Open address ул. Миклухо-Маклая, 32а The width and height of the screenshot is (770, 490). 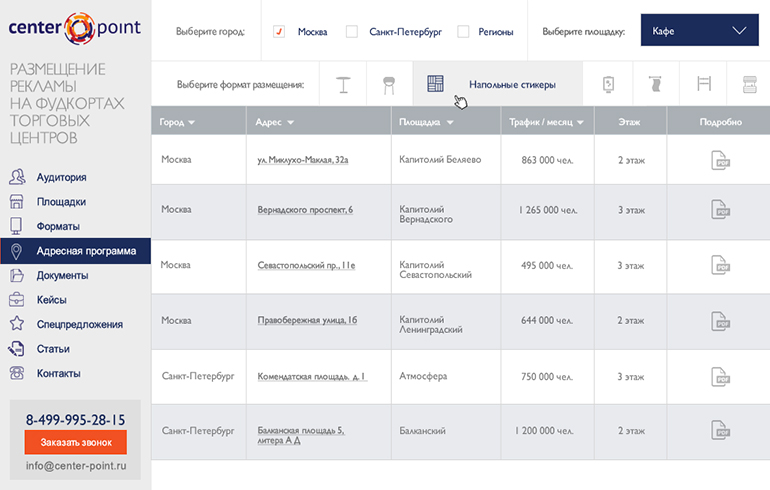click(303, 160)
